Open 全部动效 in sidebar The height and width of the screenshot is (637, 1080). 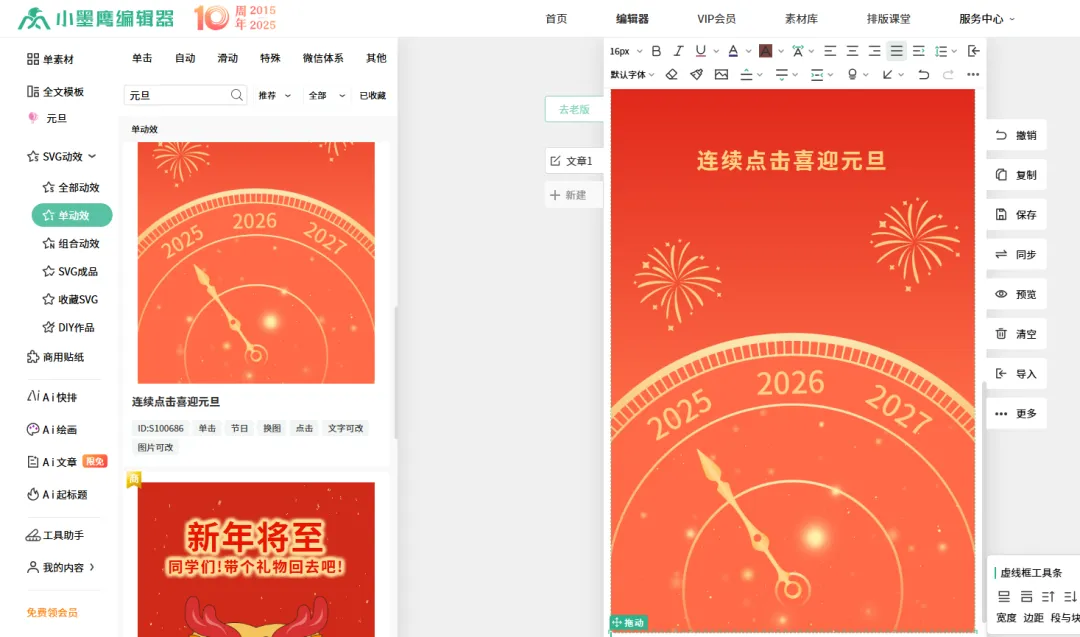coord(71,187)
